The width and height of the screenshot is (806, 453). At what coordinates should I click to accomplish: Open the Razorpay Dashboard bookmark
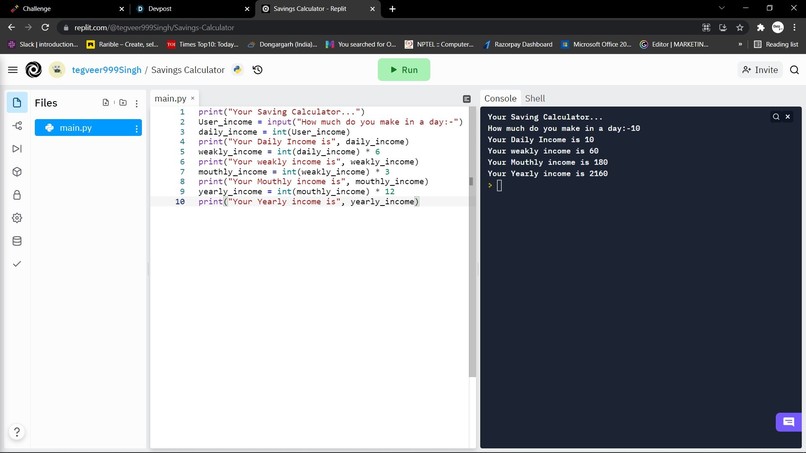coord(518,44)
